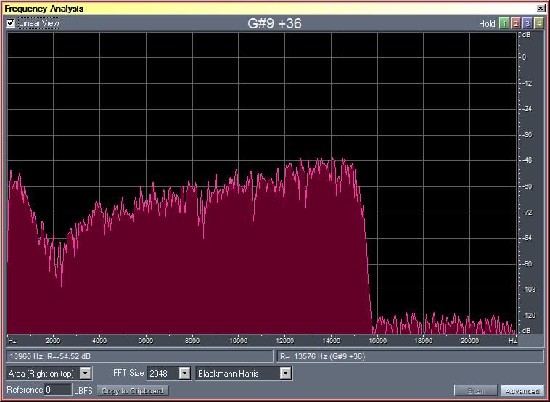Click the Blackmann-Harris text field
The height and width of the screenshot is (402, 550).
tap(238, 373)
